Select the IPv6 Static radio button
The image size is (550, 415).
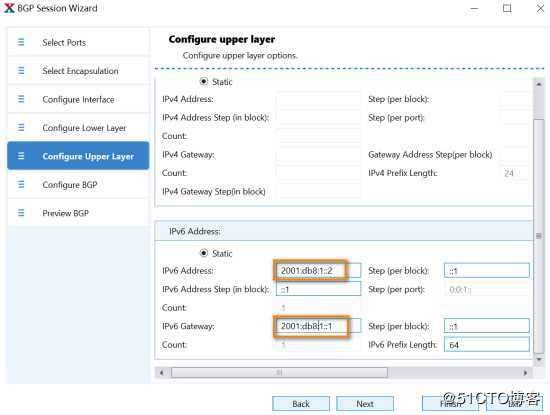click(x=204, y=253)
